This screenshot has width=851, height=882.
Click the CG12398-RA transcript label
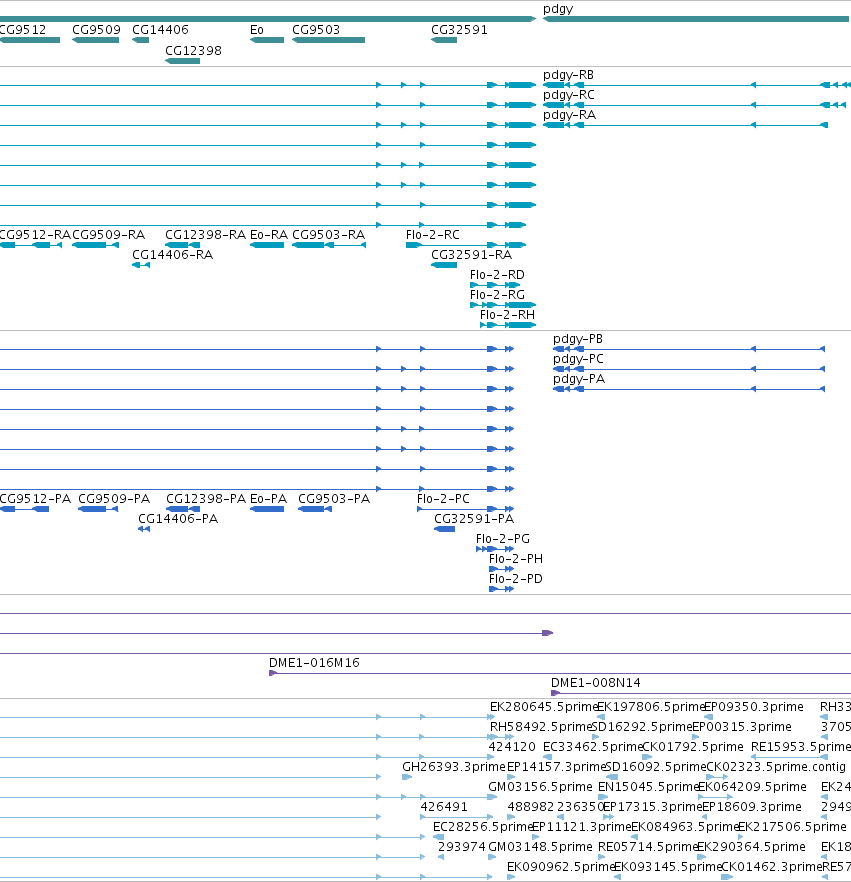coord(205,235)
